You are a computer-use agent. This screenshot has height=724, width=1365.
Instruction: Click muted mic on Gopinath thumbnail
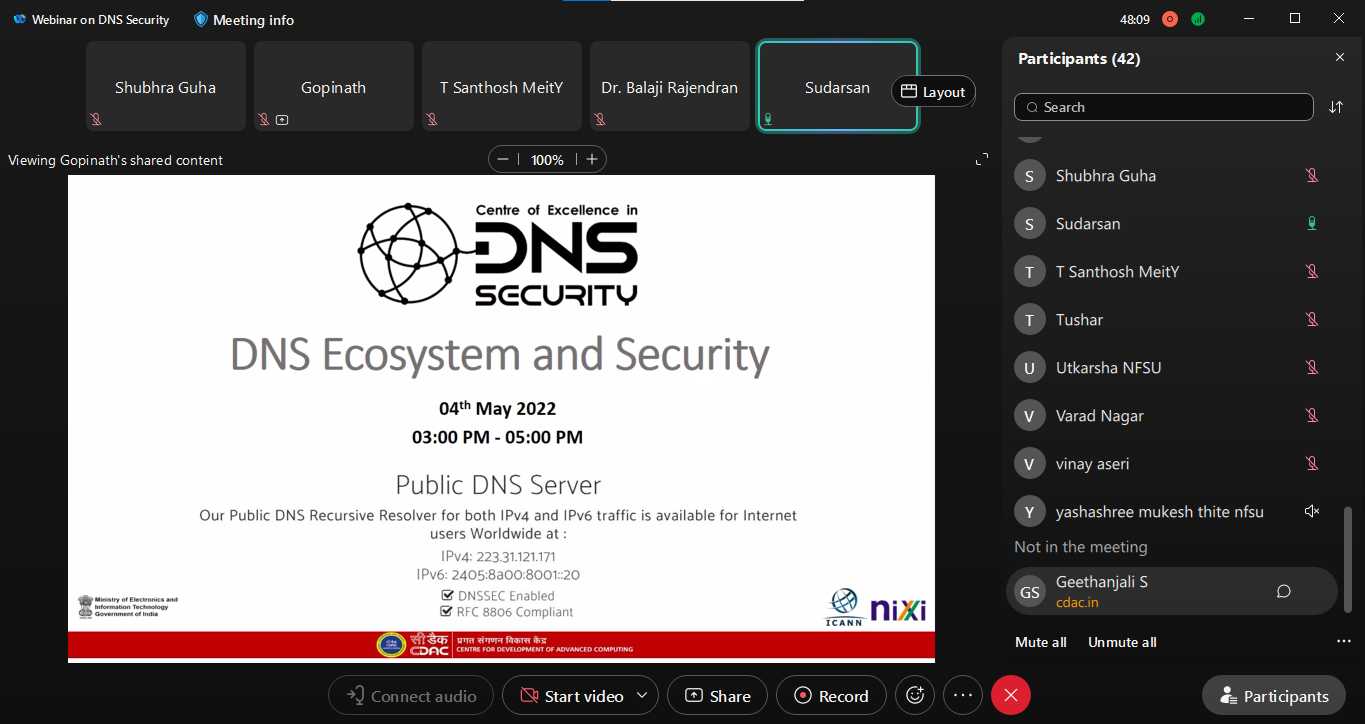tap(265, 119)
